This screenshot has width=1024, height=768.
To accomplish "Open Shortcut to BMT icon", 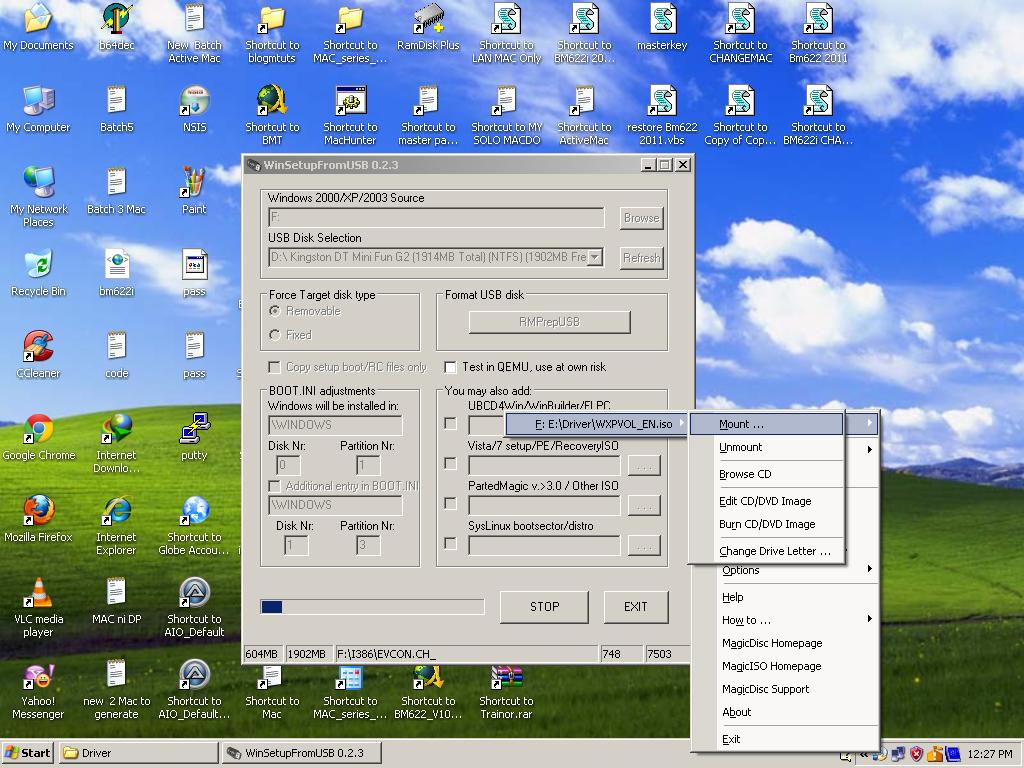I will (272, 115).
